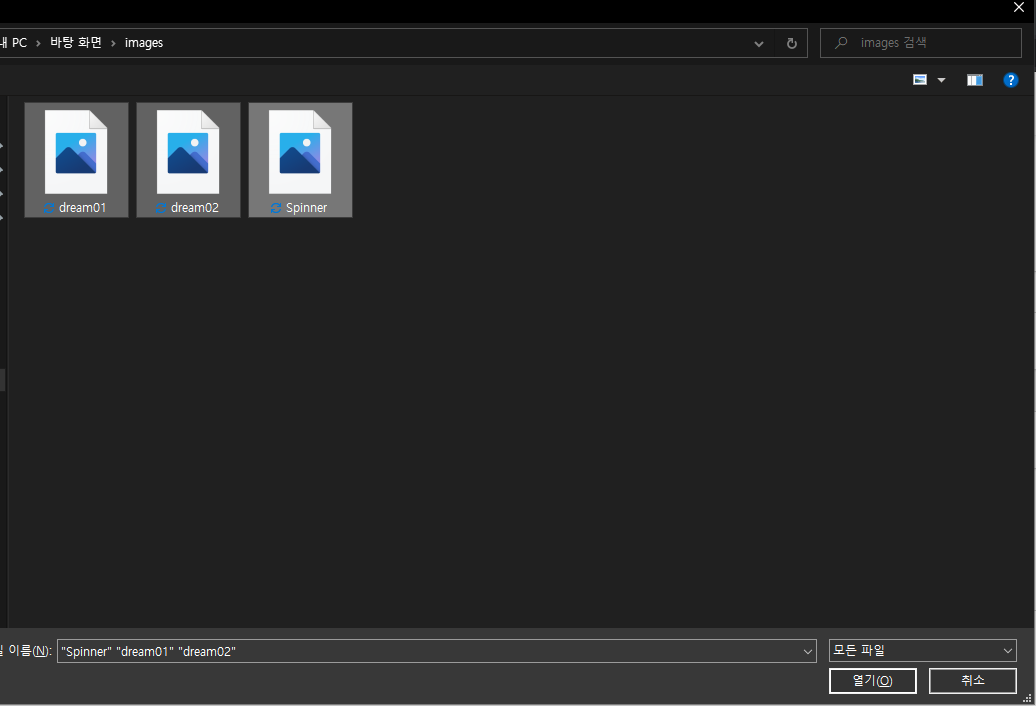Image resolution: width=1036 pixels, height=706 pixels.
Task: Click the magnifier icon in the search box
Action: [x=840, y=43]
